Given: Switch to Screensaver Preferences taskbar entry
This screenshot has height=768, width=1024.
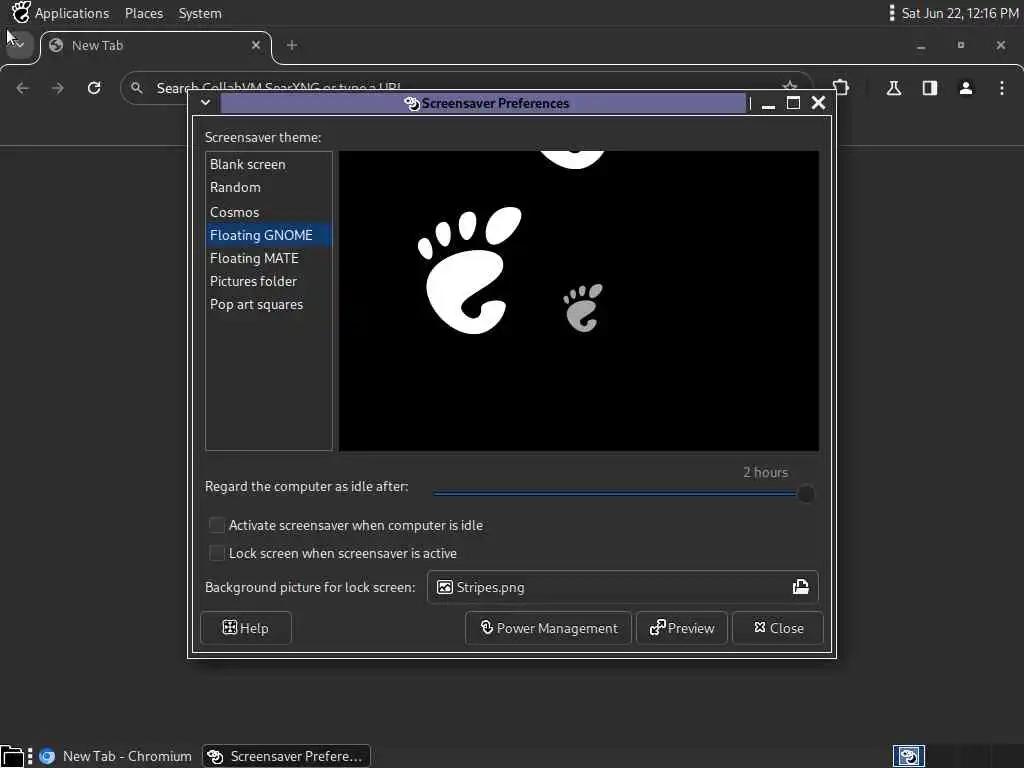Looking at the screenshot, I should (x=286, y=756).
